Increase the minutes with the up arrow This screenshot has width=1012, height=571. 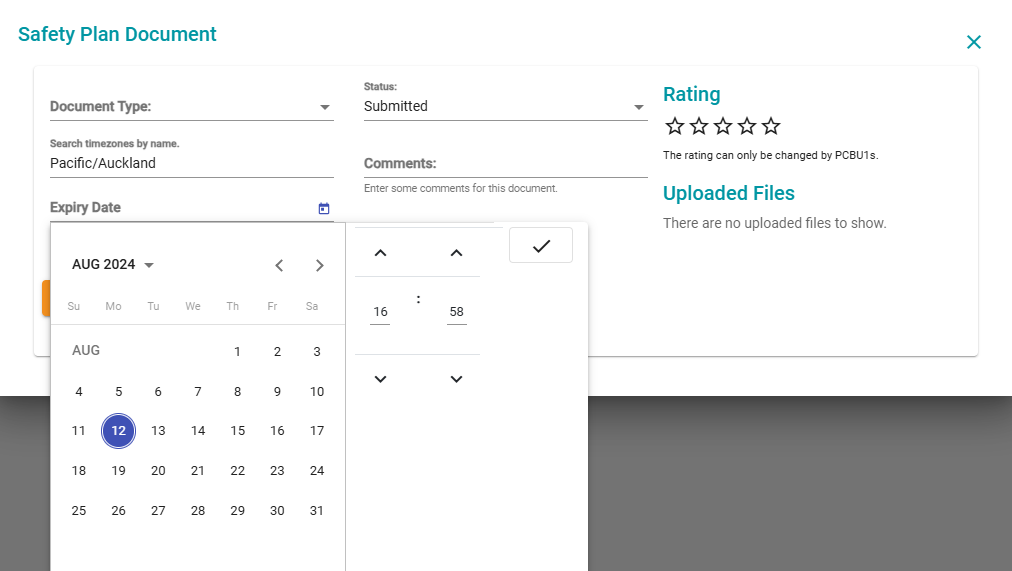(456, 253)
